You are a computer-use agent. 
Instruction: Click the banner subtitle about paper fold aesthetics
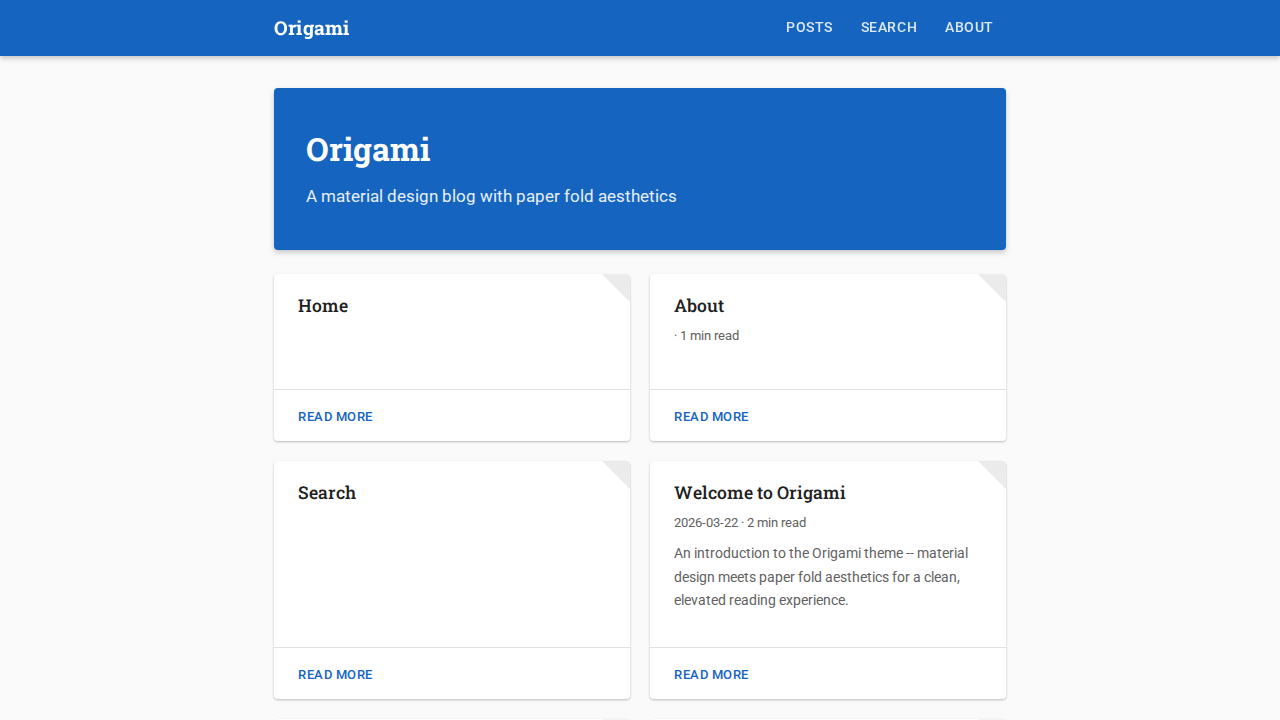pos(491,196)
